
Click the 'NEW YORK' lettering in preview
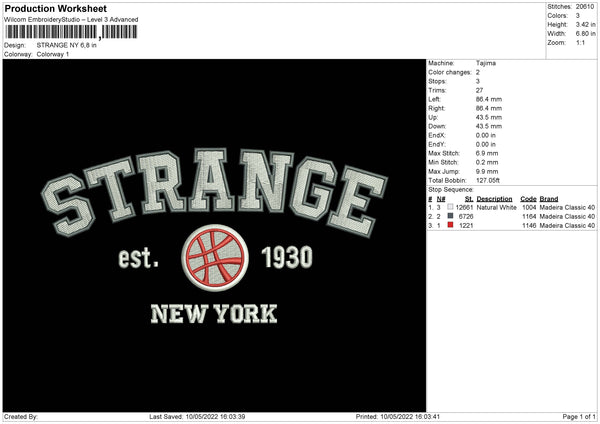214,314
